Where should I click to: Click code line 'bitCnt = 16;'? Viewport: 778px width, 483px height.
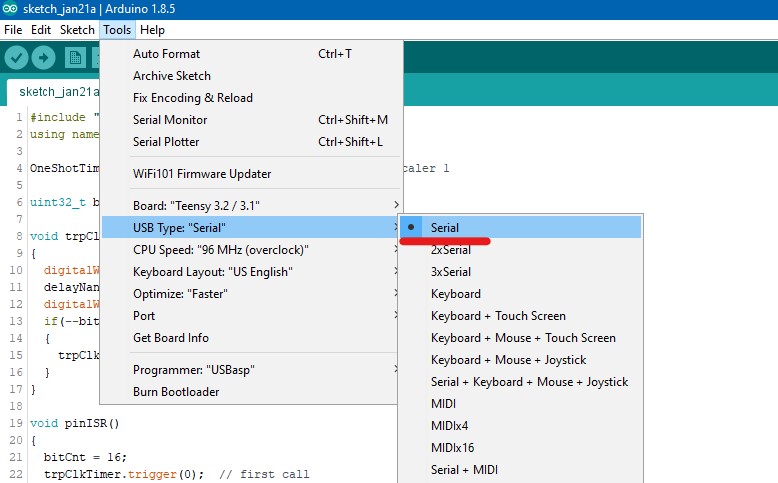point(85,457)
